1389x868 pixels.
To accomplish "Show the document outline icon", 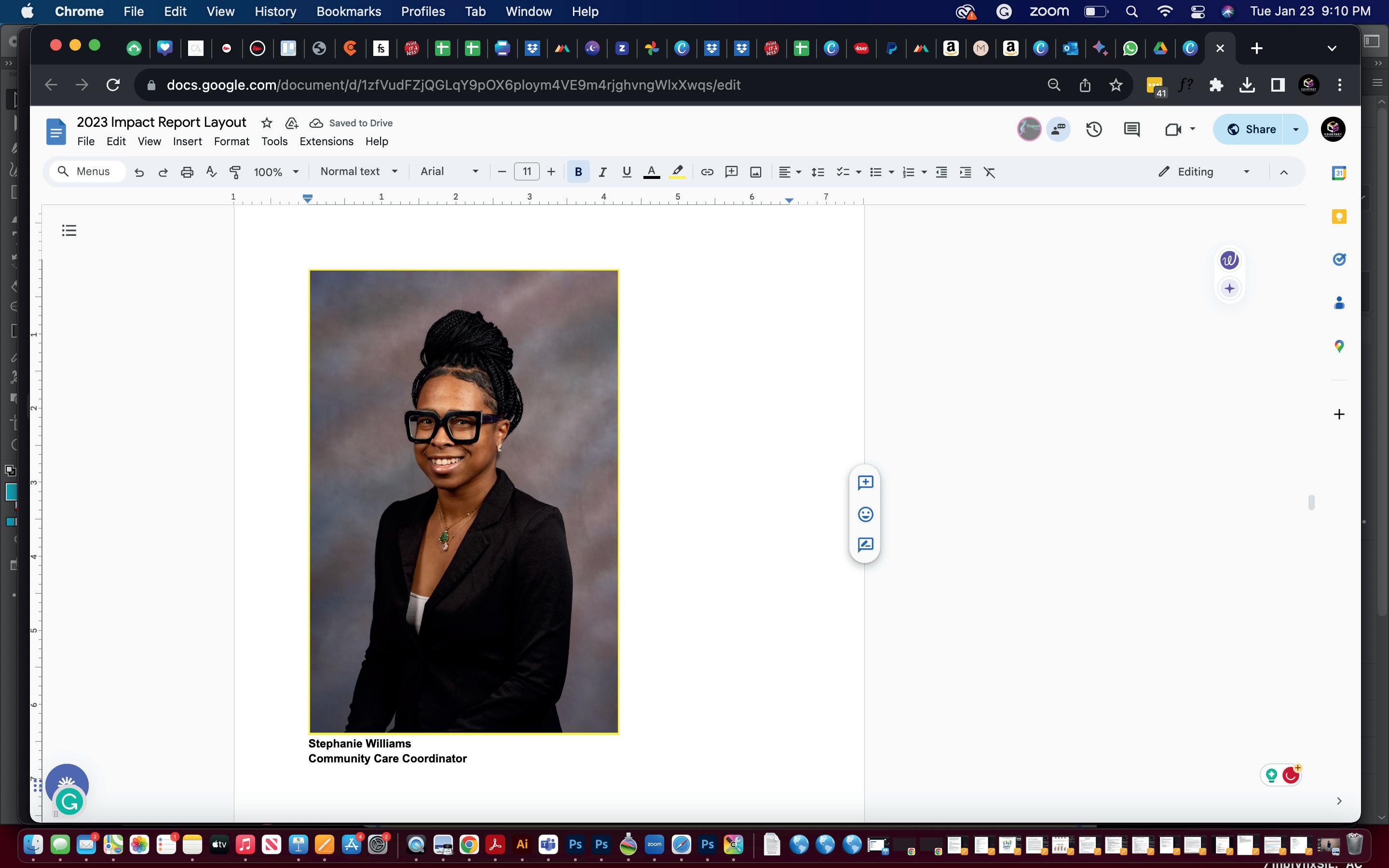I will coord(69,231).
